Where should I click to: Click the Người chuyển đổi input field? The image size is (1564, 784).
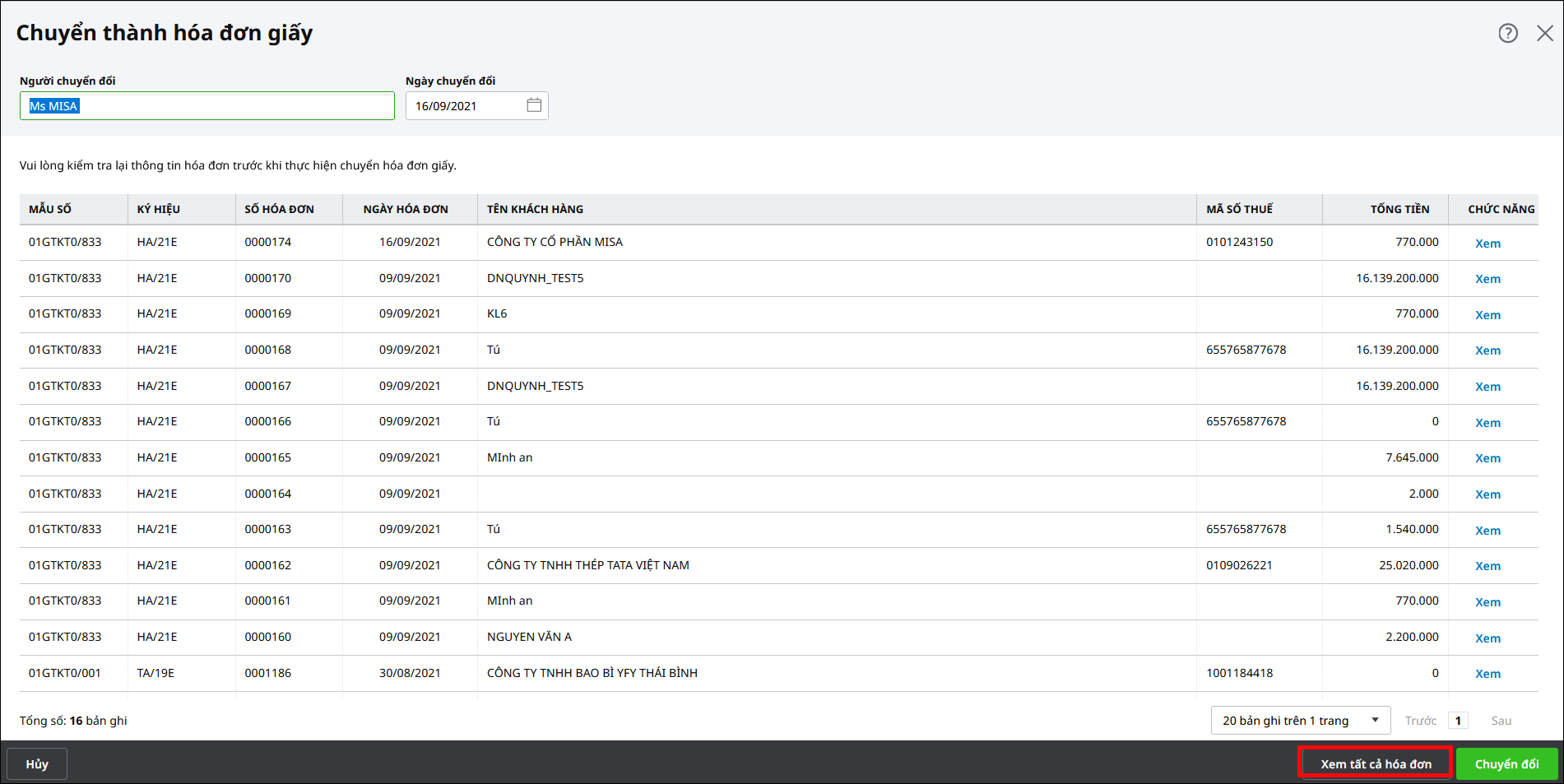click(207, 106)
